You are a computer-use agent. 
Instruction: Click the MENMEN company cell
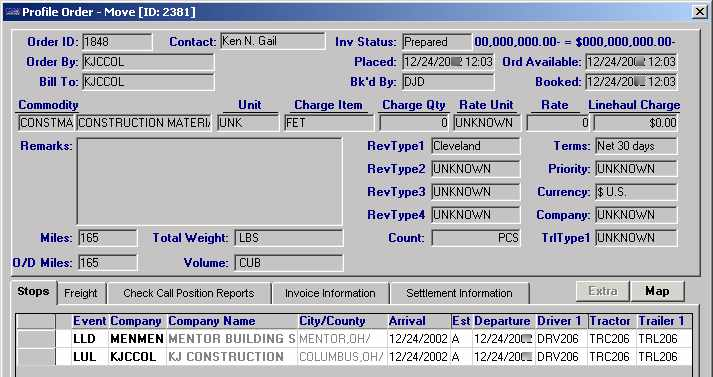point(137,339)
